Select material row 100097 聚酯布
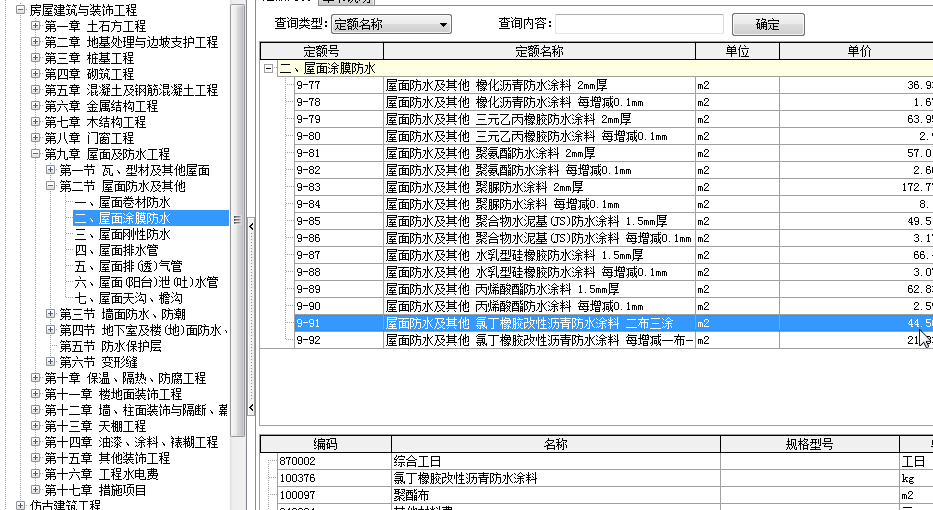This screenshot has height=510, width=933. click(605, 495)
